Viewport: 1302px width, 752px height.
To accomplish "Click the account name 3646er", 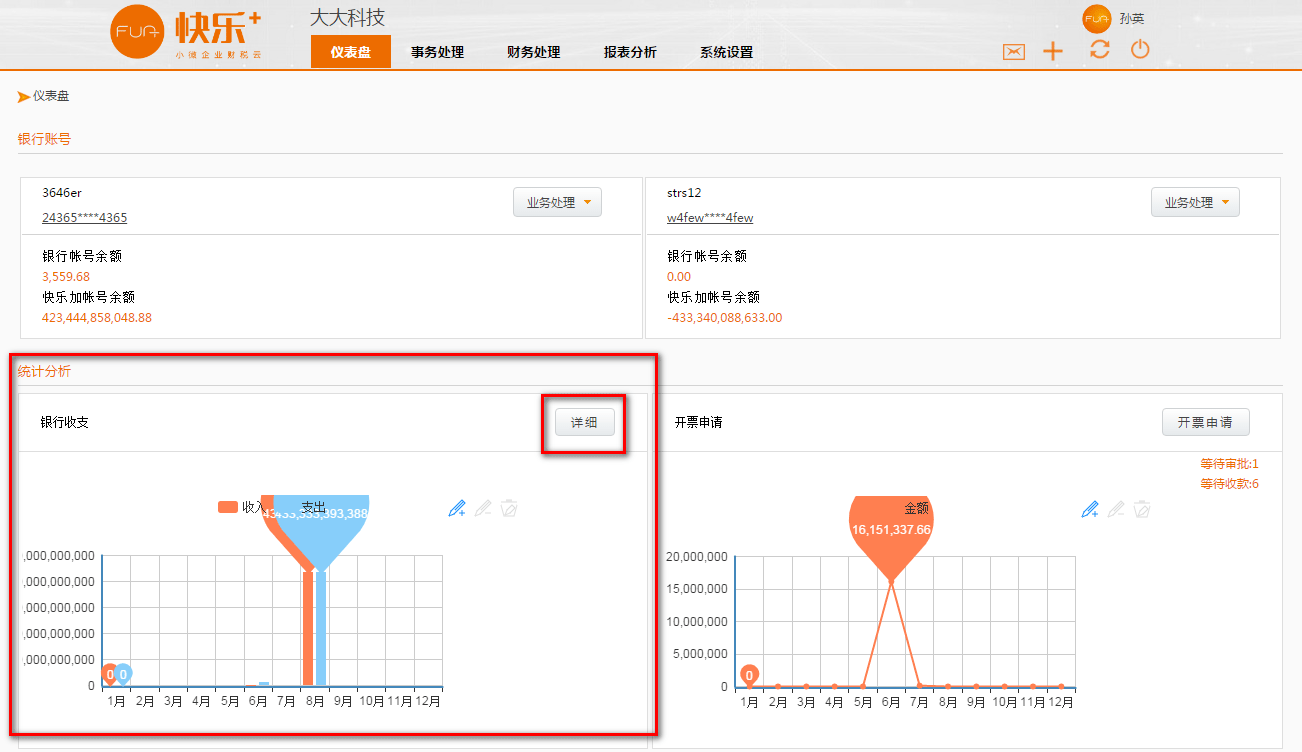I will tap(62, 192).
